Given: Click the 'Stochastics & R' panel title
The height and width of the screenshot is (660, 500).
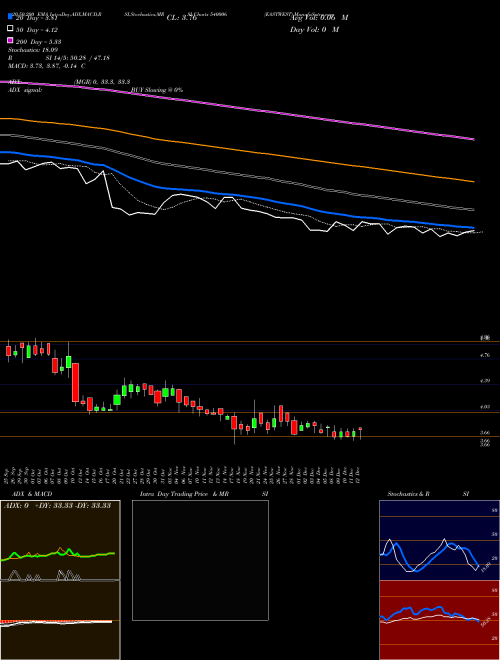Looking at the screenshot, I should (409, 494).
